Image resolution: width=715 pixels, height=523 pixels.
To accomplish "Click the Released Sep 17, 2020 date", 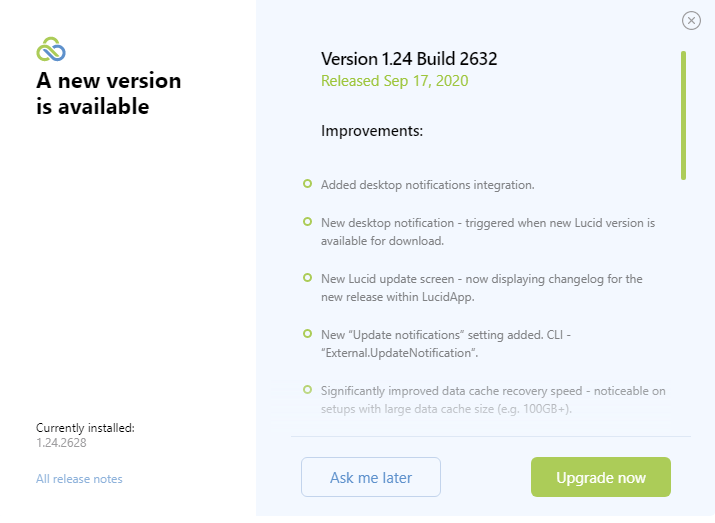I will click(394, 81).
